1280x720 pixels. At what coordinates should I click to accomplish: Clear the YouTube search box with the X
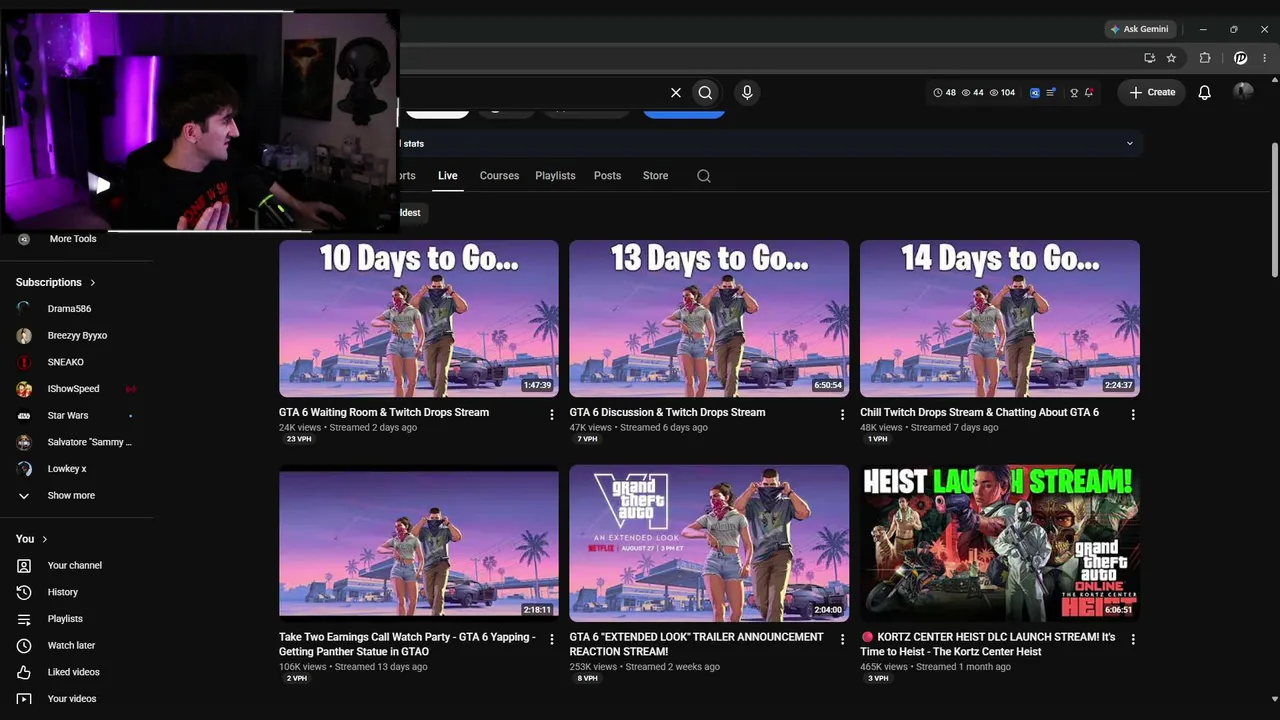(x=676, y=93)
